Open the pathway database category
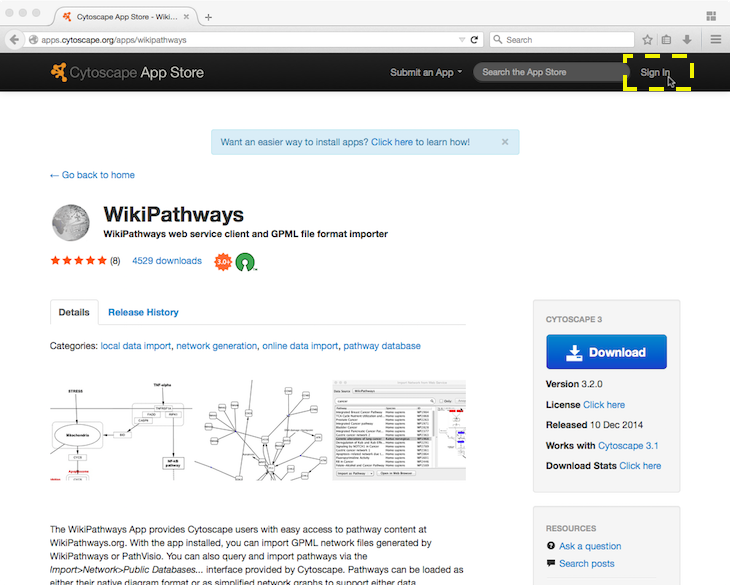730x585 pixels. [x=382, y=346]
